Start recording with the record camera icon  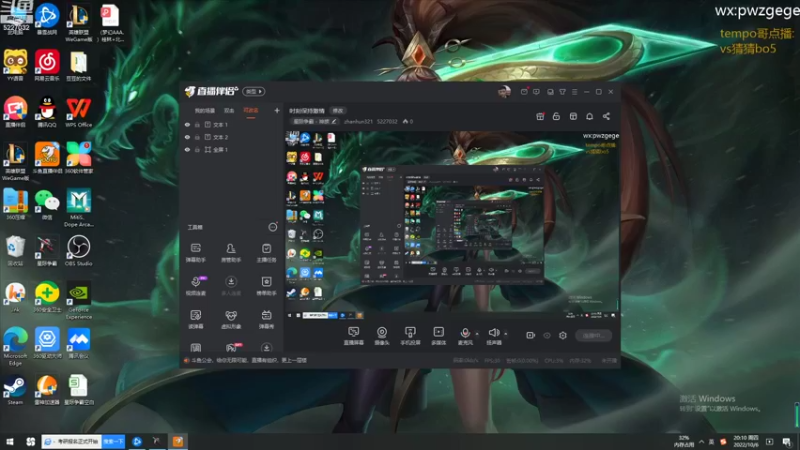click(531, 335)
